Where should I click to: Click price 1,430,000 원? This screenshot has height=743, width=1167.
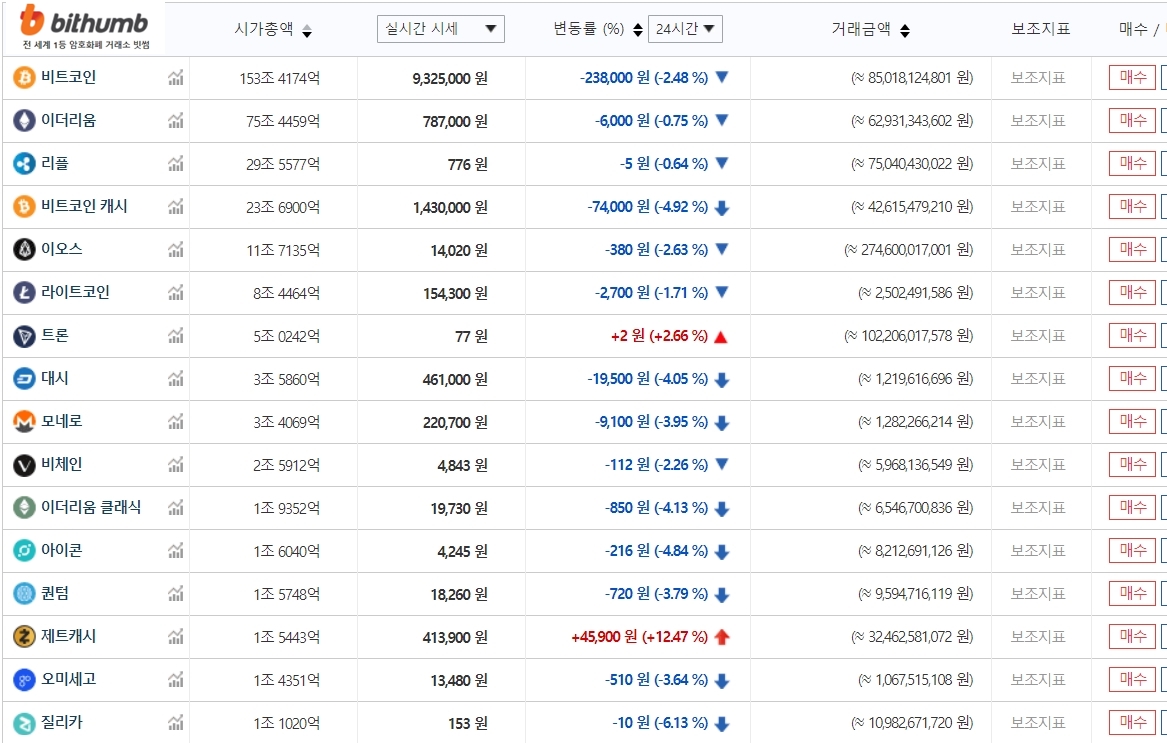(450, 208)
